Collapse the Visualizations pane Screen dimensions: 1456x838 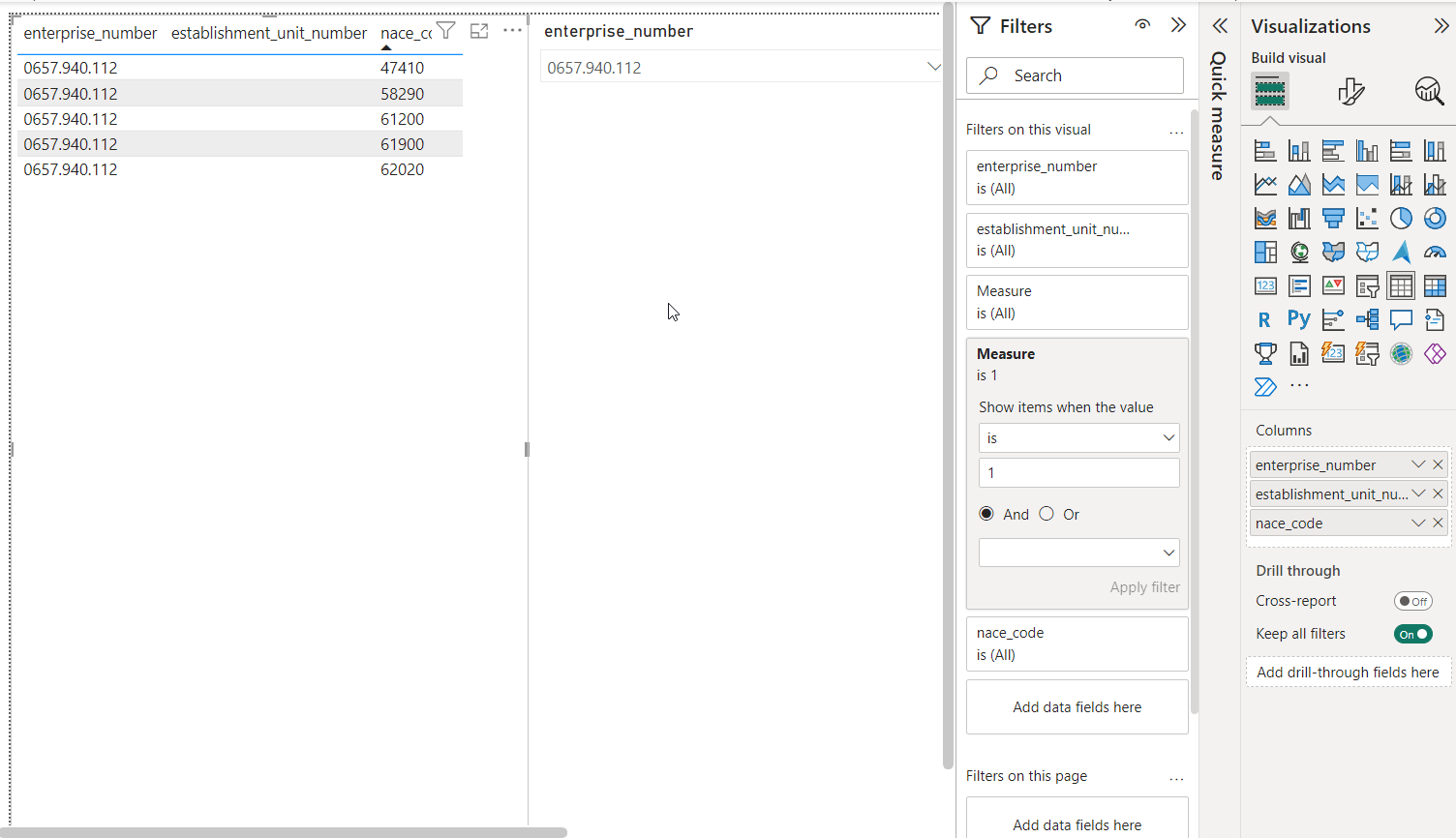[1441, 26]
